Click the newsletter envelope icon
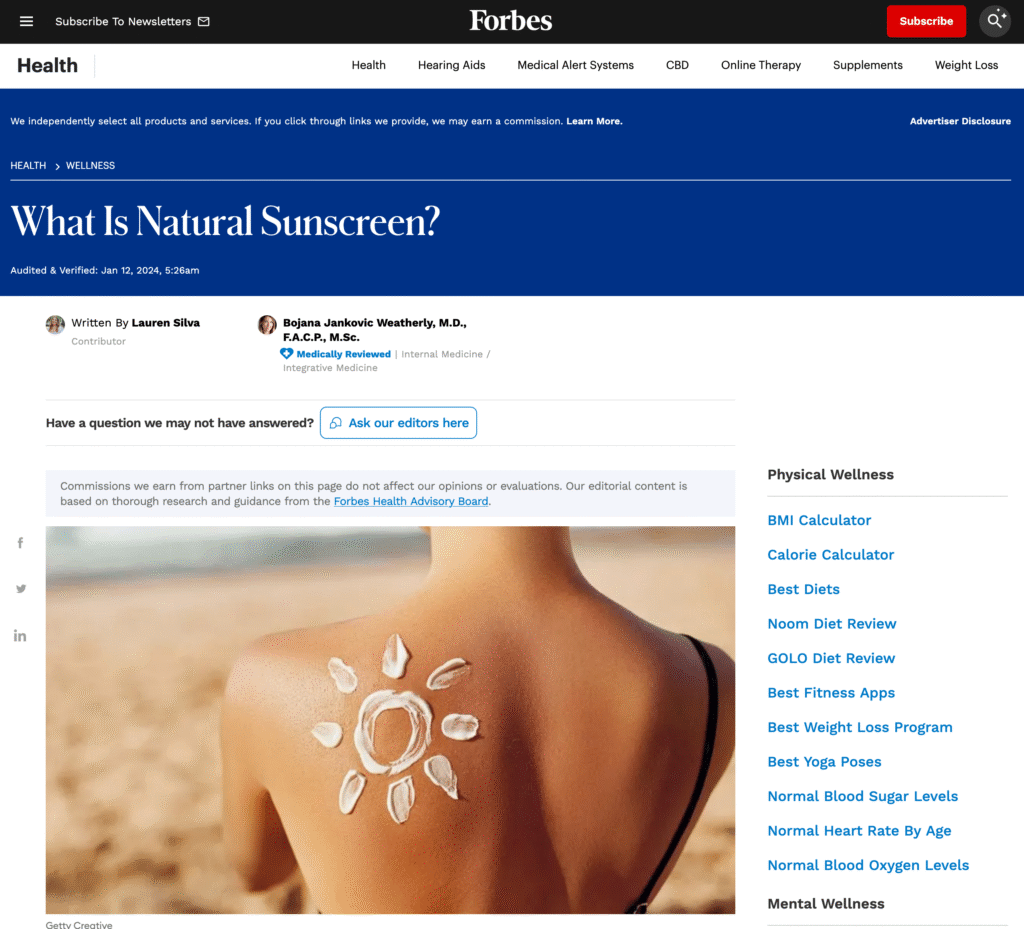The height and width of the screenshot is (929, 1024). coord(204,22)
